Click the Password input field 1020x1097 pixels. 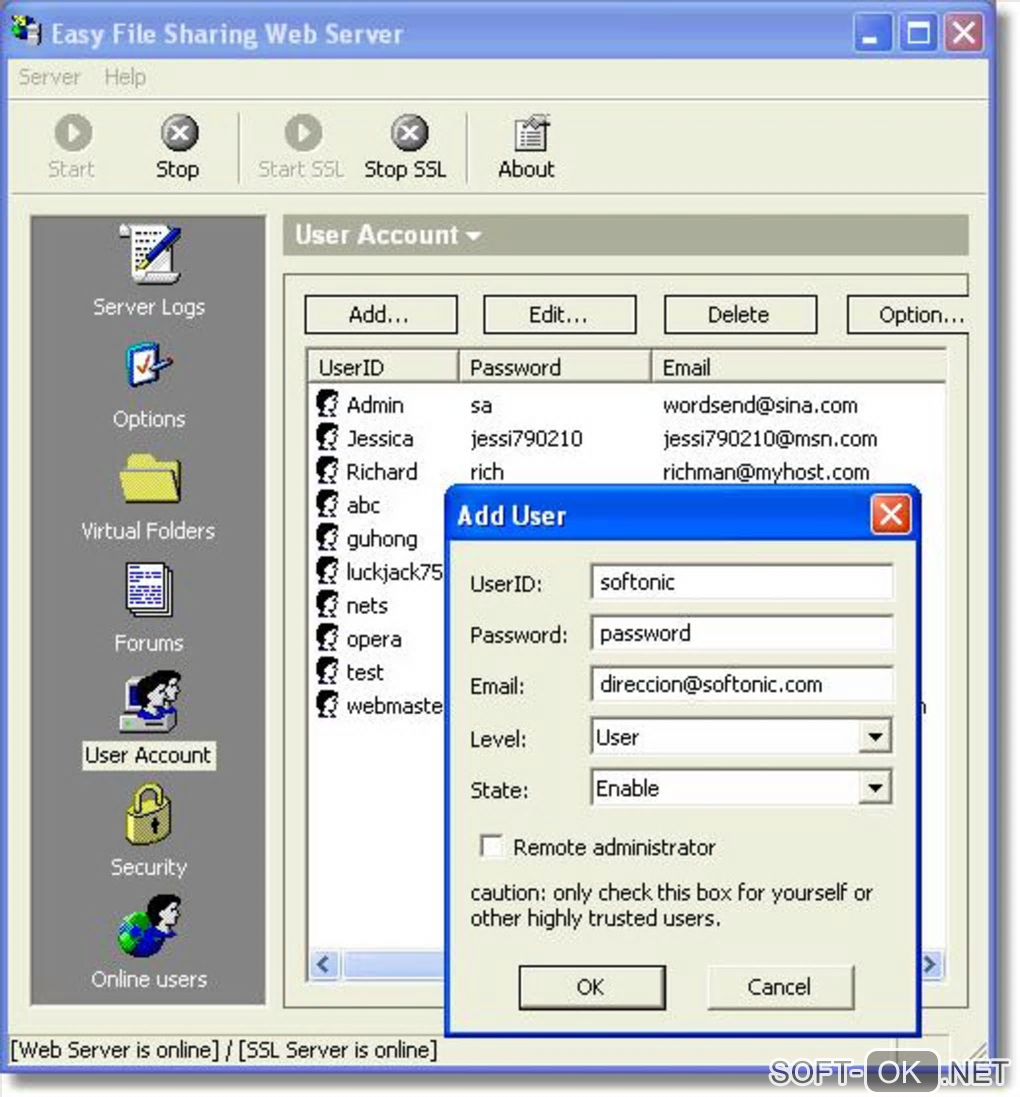click(742, 634)
